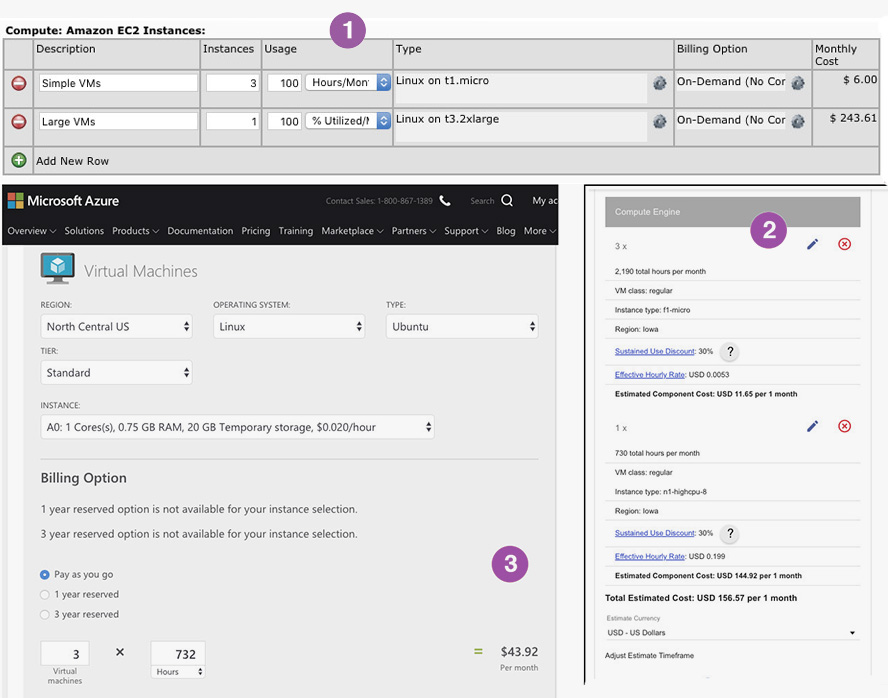This screenshot has width=888, height=698.
Task: Click the My account link in Azure header
Action: click(x=545, y=200)
